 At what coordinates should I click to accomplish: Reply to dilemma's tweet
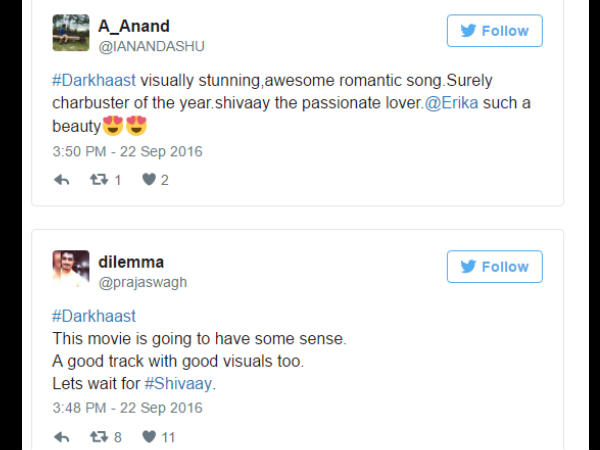tap(61, 437)
